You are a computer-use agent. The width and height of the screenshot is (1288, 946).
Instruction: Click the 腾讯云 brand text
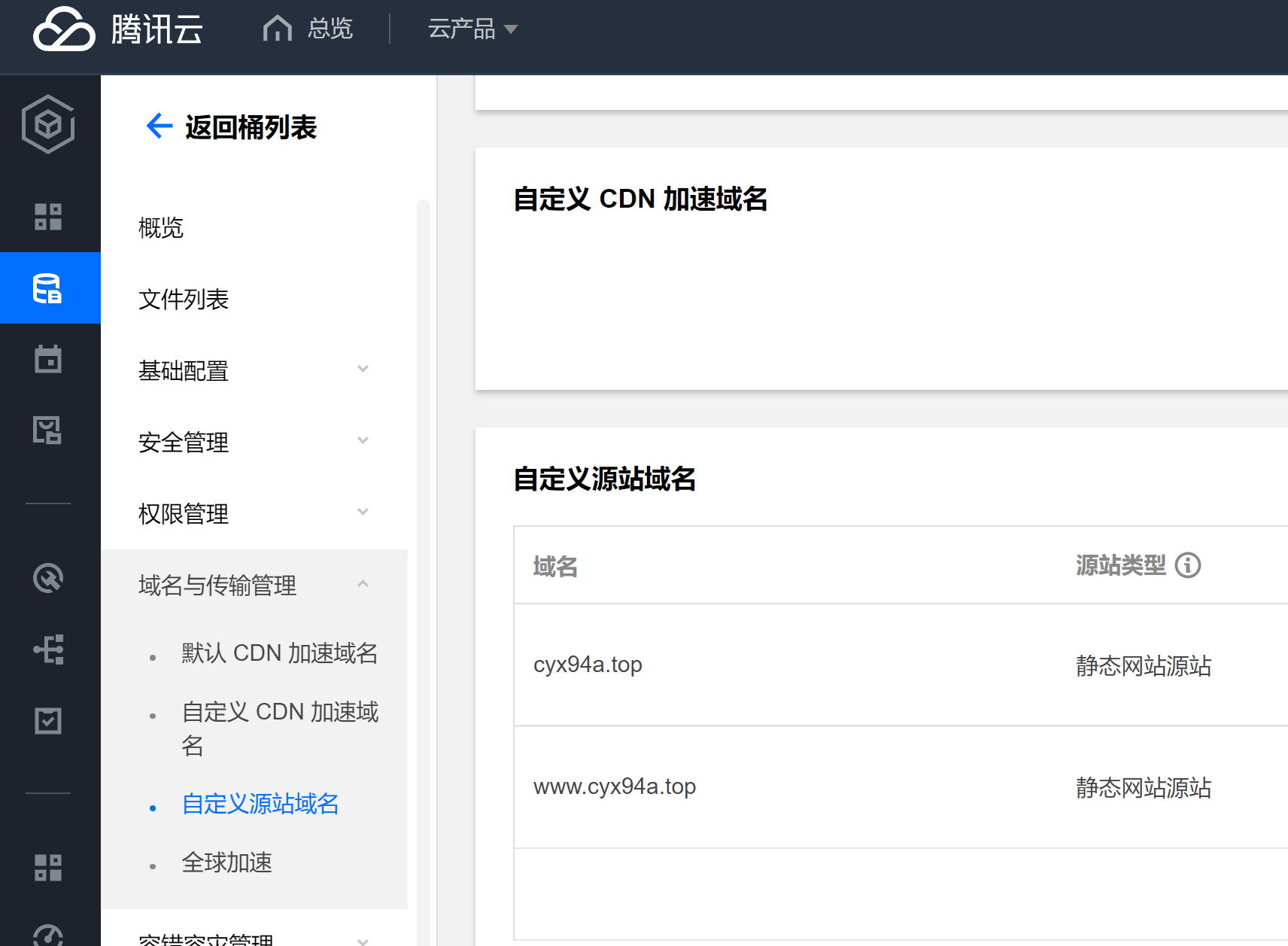tap(157, 30)
